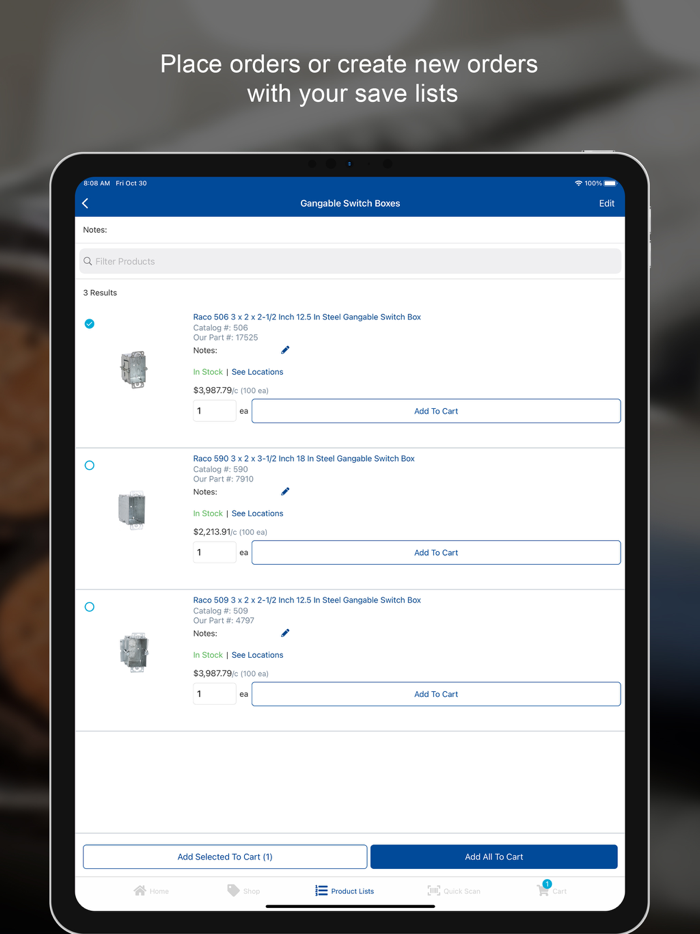
Task: Click the cart badge showing 1
Action: click(547, 884)
